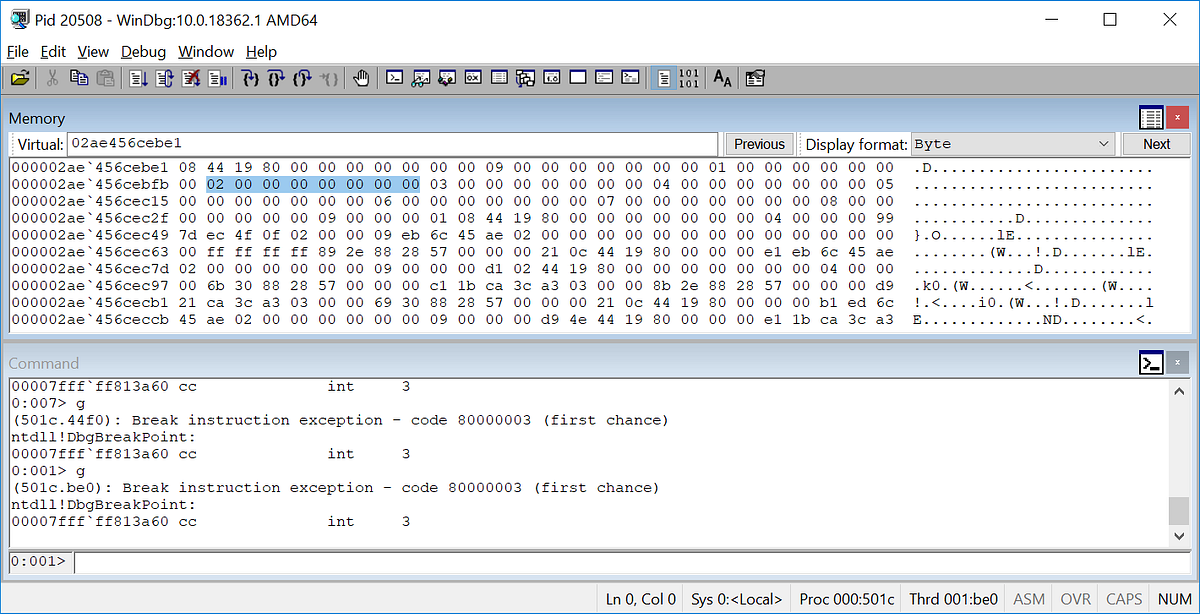This screenshot has width=1200, height=614.
Task: Open the Registers window from the toolbar
Action: 472,77
